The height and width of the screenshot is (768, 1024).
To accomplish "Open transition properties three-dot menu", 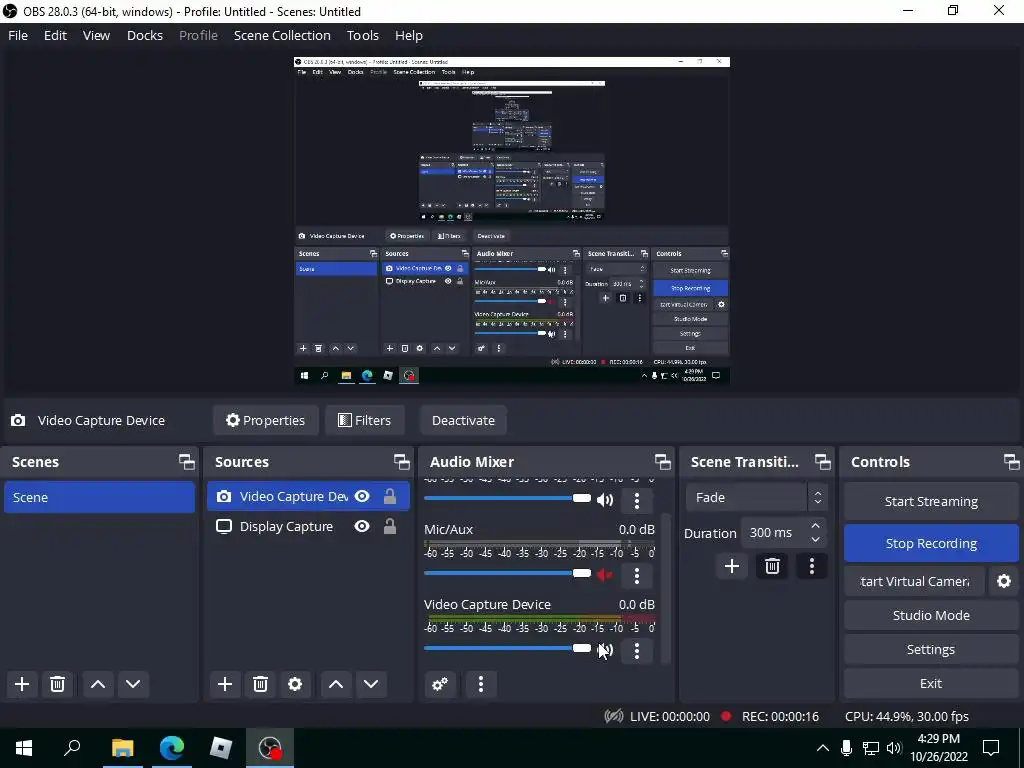I will [812, 566].
